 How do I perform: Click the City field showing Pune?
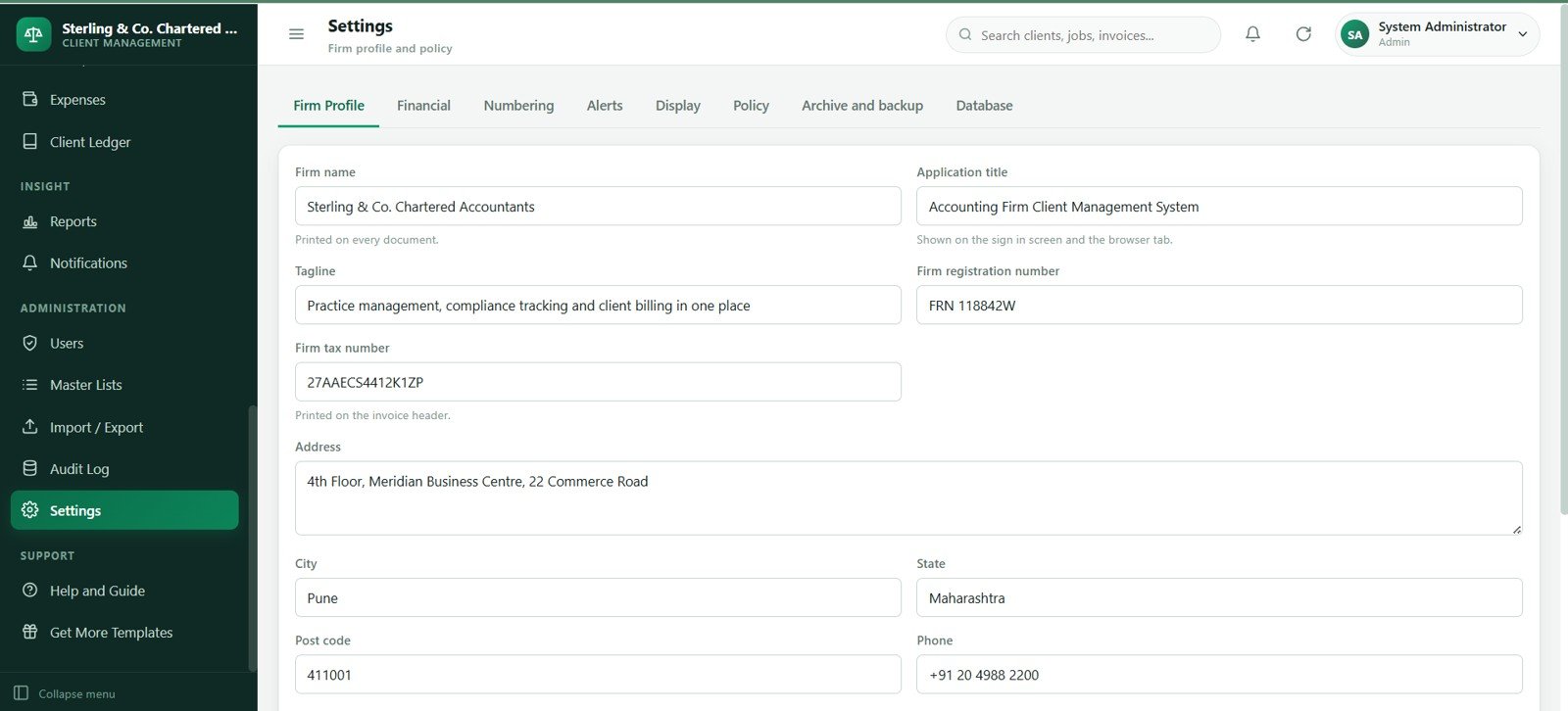click(598, 598)
